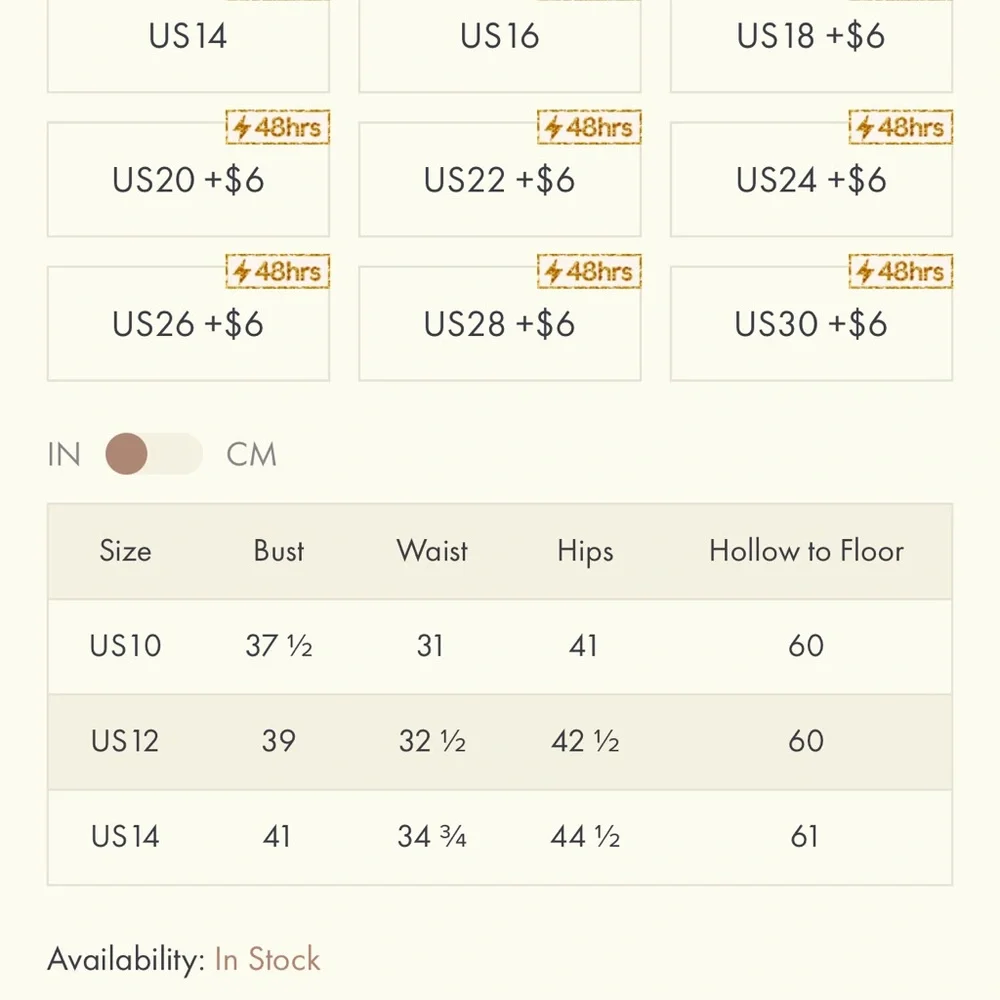Pick size US22 +$6
The width and height of the screenshot is (1000, 1000).
[499, 180]
